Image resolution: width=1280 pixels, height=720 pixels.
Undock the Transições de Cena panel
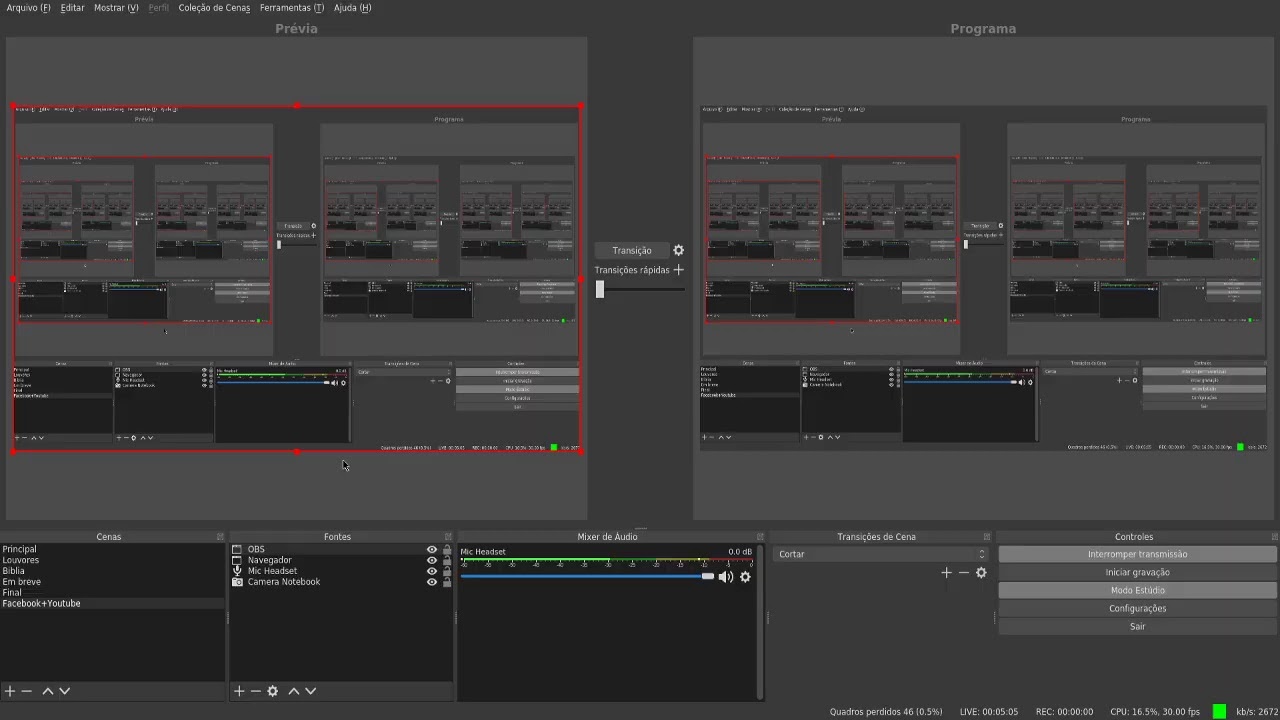(987, 537)
